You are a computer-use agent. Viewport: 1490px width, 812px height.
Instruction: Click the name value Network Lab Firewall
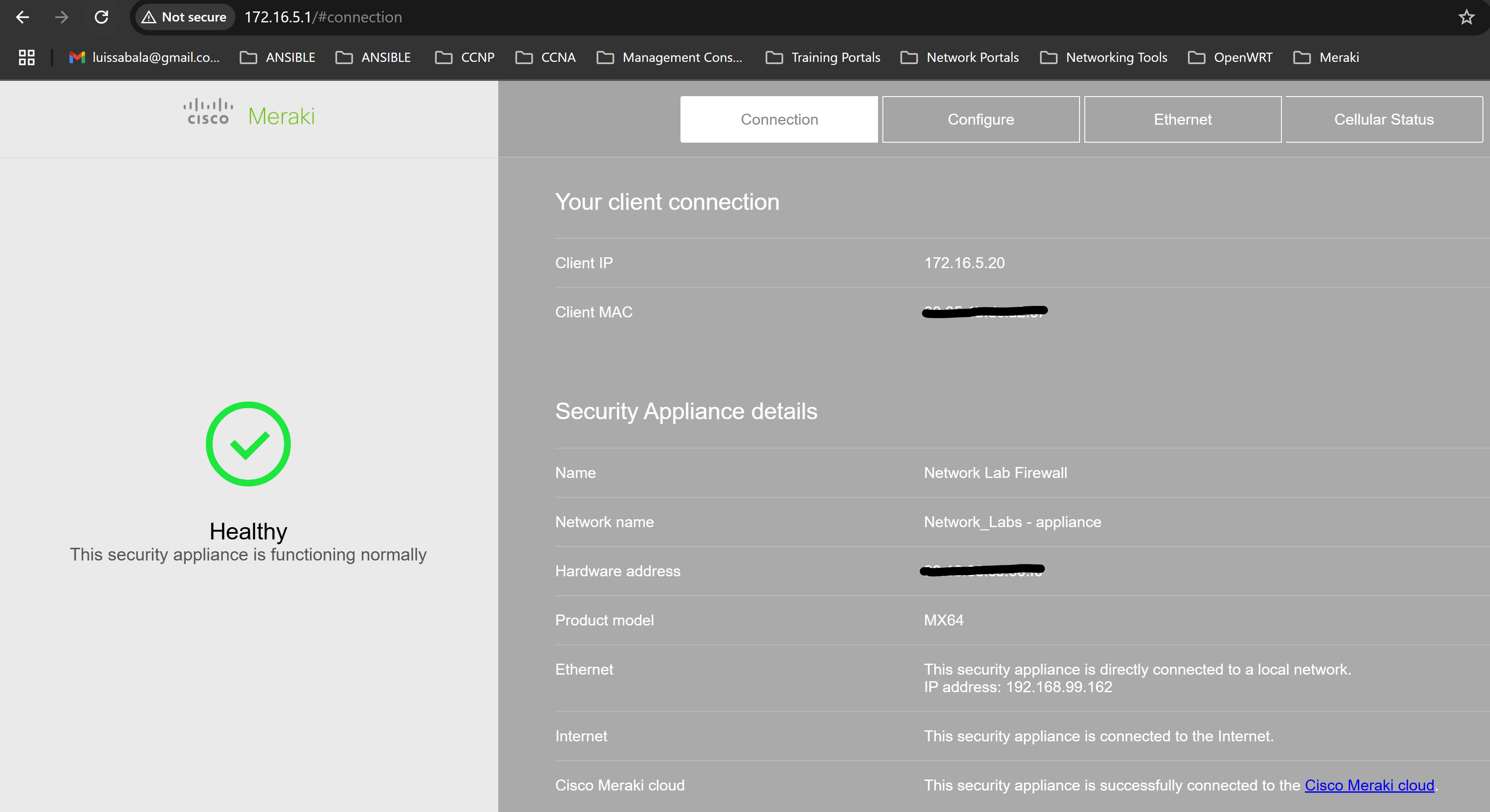click(995, 473)
